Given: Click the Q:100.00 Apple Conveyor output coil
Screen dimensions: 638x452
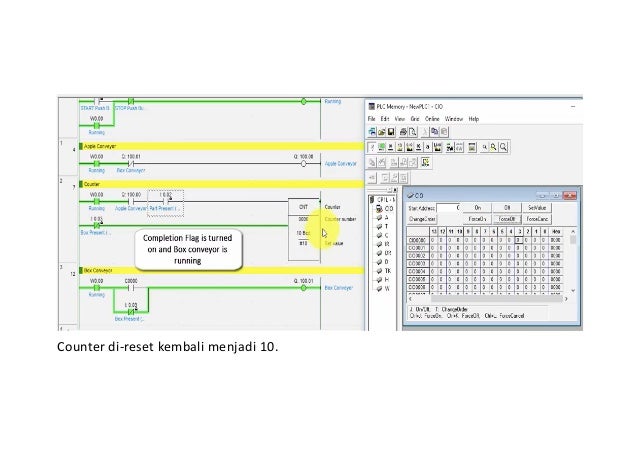Looking at the screenshot, I should pos(304,164).
